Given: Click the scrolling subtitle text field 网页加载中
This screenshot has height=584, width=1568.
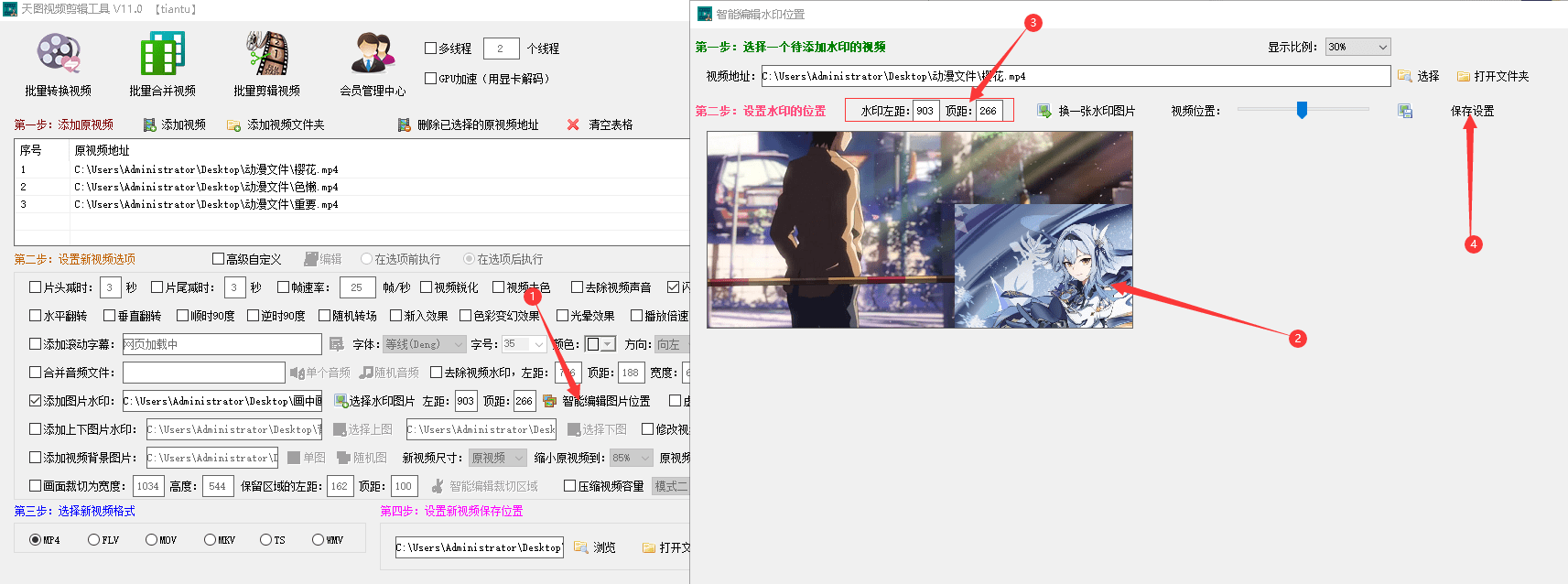Looking at the screenshot, I should click(222, 344).
